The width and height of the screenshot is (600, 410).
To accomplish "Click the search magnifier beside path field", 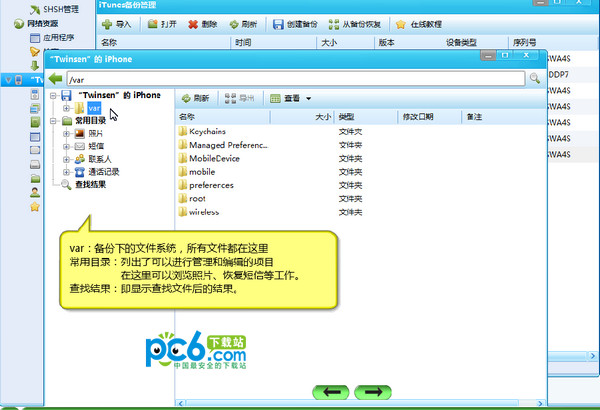I will pos(535,78).
